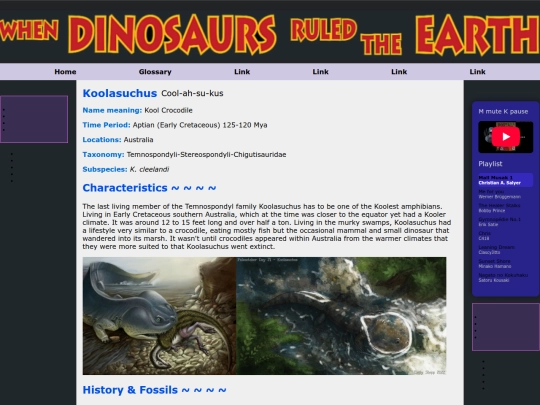Click the Name meaning label
This screenshot has height=405, width=540.
point(112,110)
